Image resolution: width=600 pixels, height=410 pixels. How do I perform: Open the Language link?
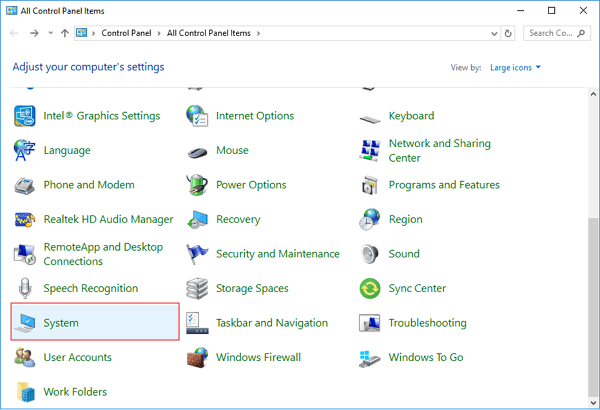67,150
